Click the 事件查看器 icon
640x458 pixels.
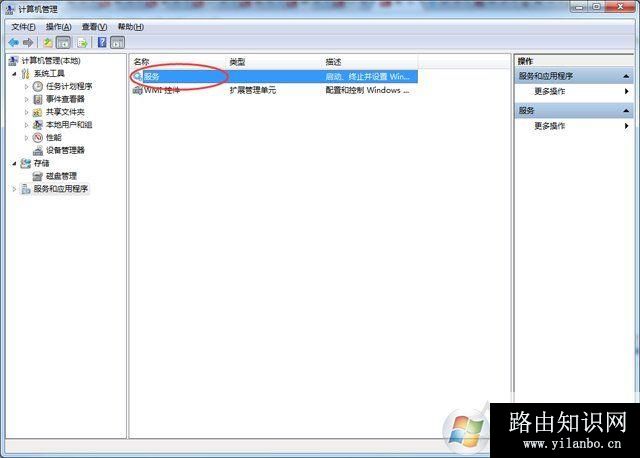[x=38, y=99]
